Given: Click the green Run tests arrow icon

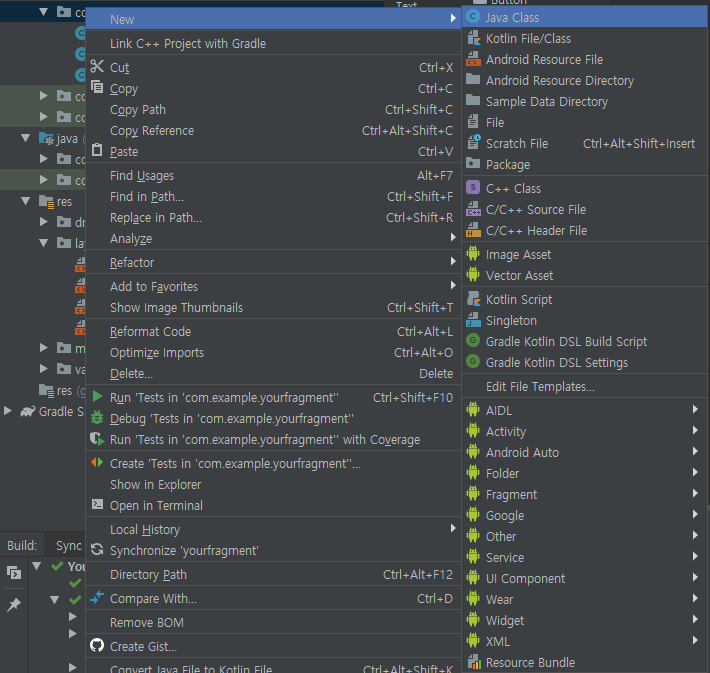Looking at the screenshot, I should (97, 396).
